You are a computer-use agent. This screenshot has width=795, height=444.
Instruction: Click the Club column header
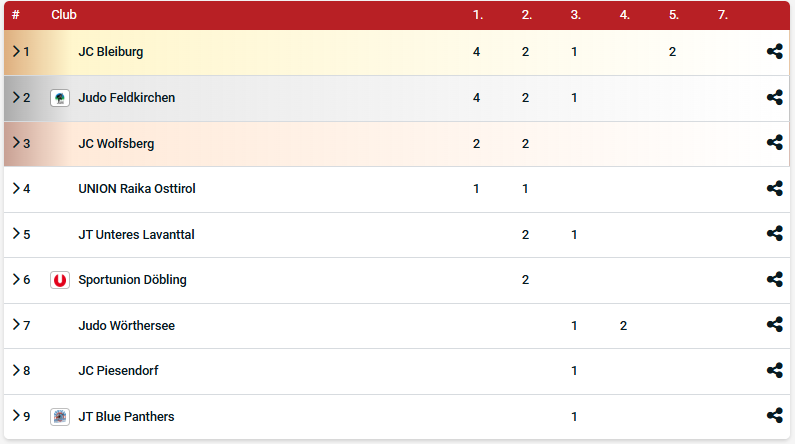pyautogui.click(x=64, y=15)
